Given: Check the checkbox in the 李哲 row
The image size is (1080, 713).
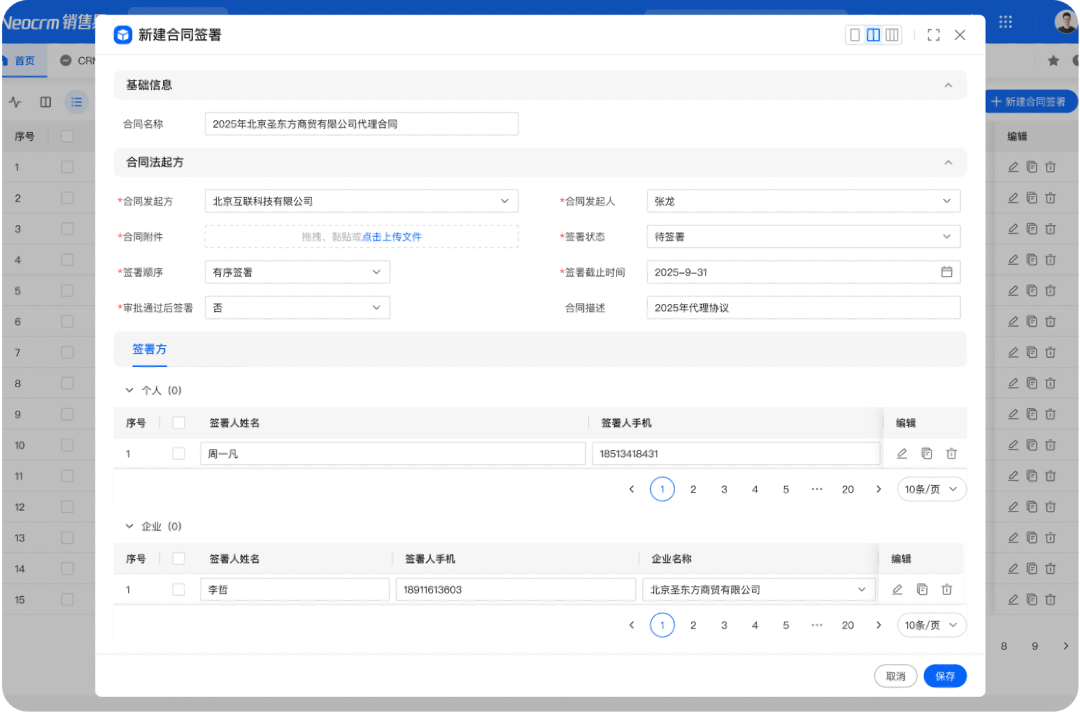Looking at the screenshot, I should click(179, 590).
